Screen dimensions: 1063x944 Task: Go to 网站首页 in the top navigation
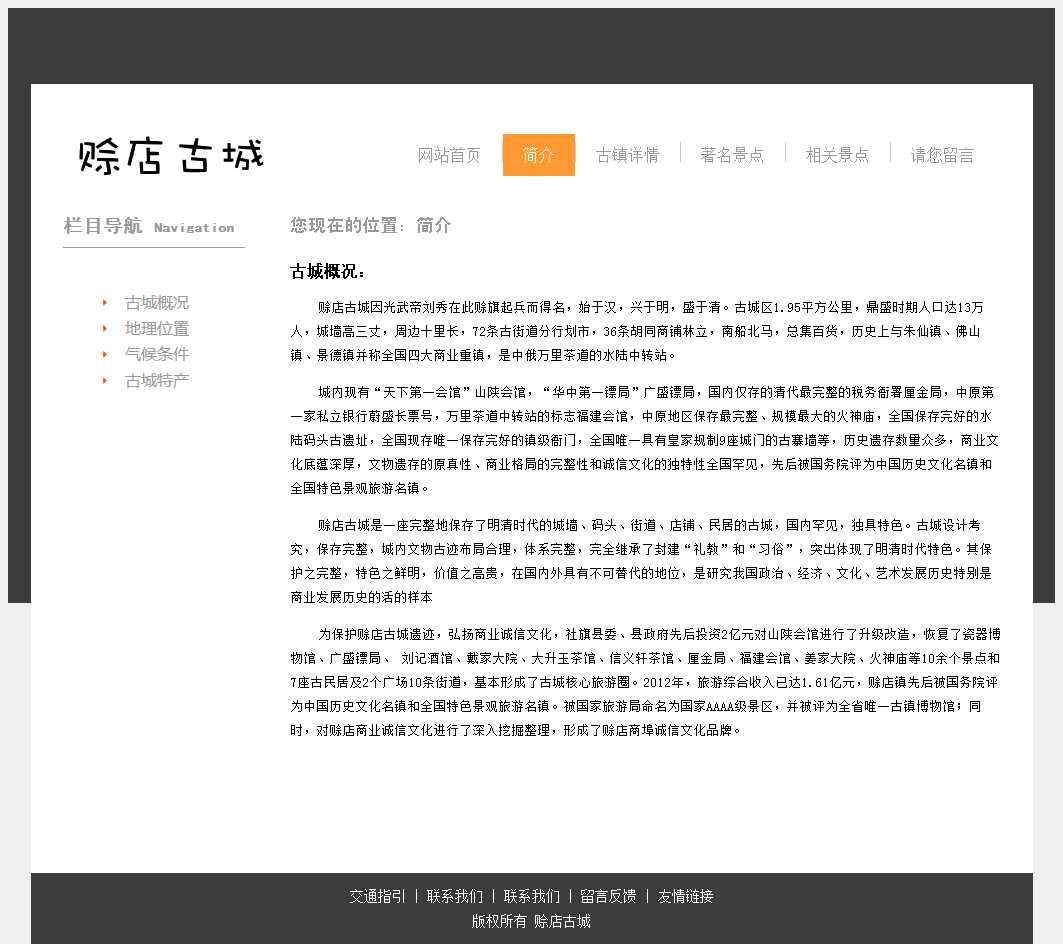pos(449,155)
